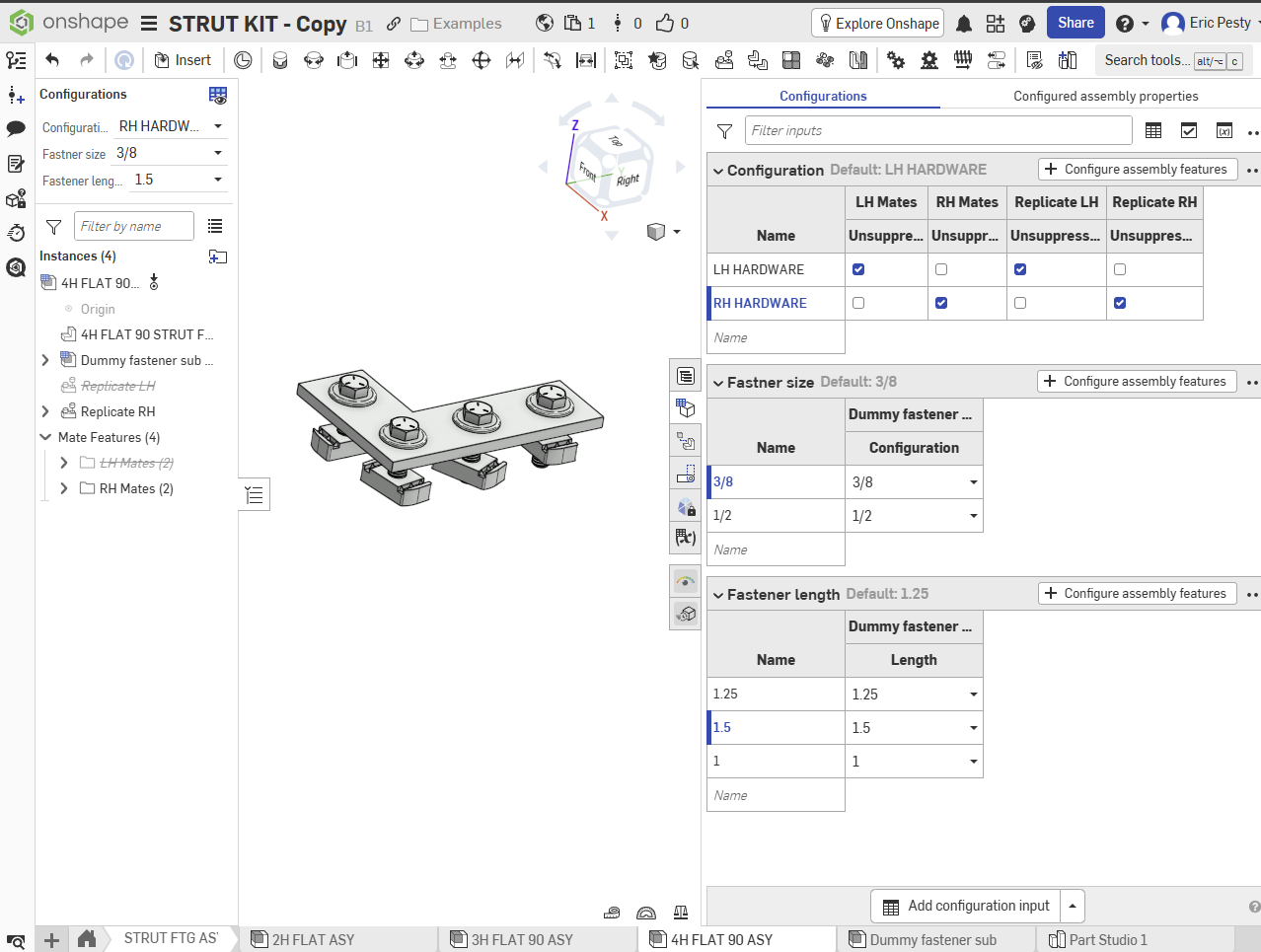
Task: Open the Examples folder link
Action: pos(457,24)
